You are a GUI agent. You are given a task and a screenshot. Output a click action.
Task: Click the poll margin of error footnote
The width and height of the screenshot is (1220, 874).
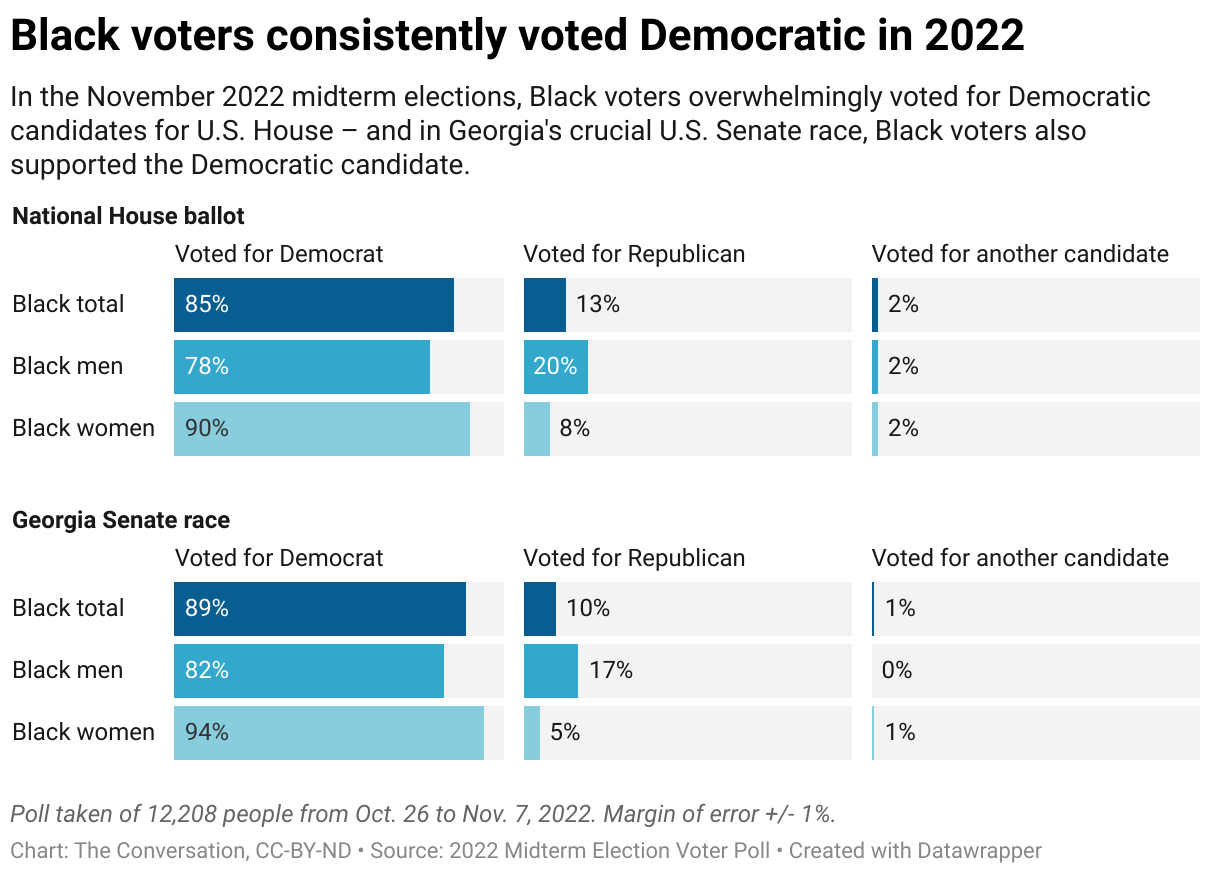pyautogui.click(x=423, y=814)
